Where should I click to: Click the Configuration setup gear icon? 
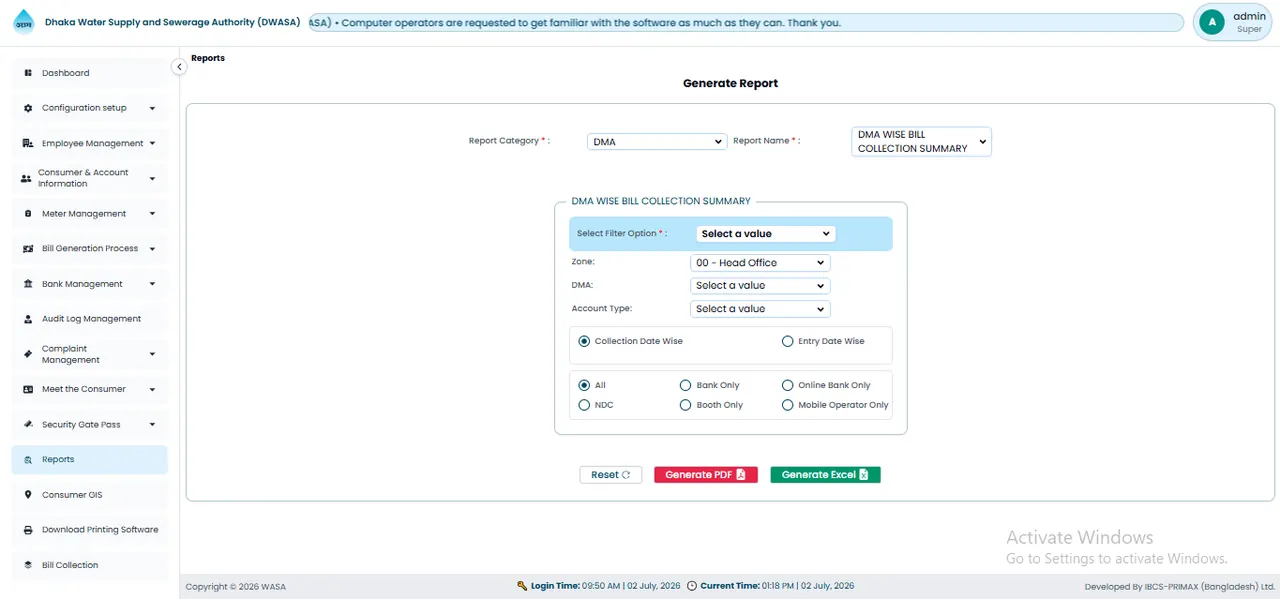(28, 108)
